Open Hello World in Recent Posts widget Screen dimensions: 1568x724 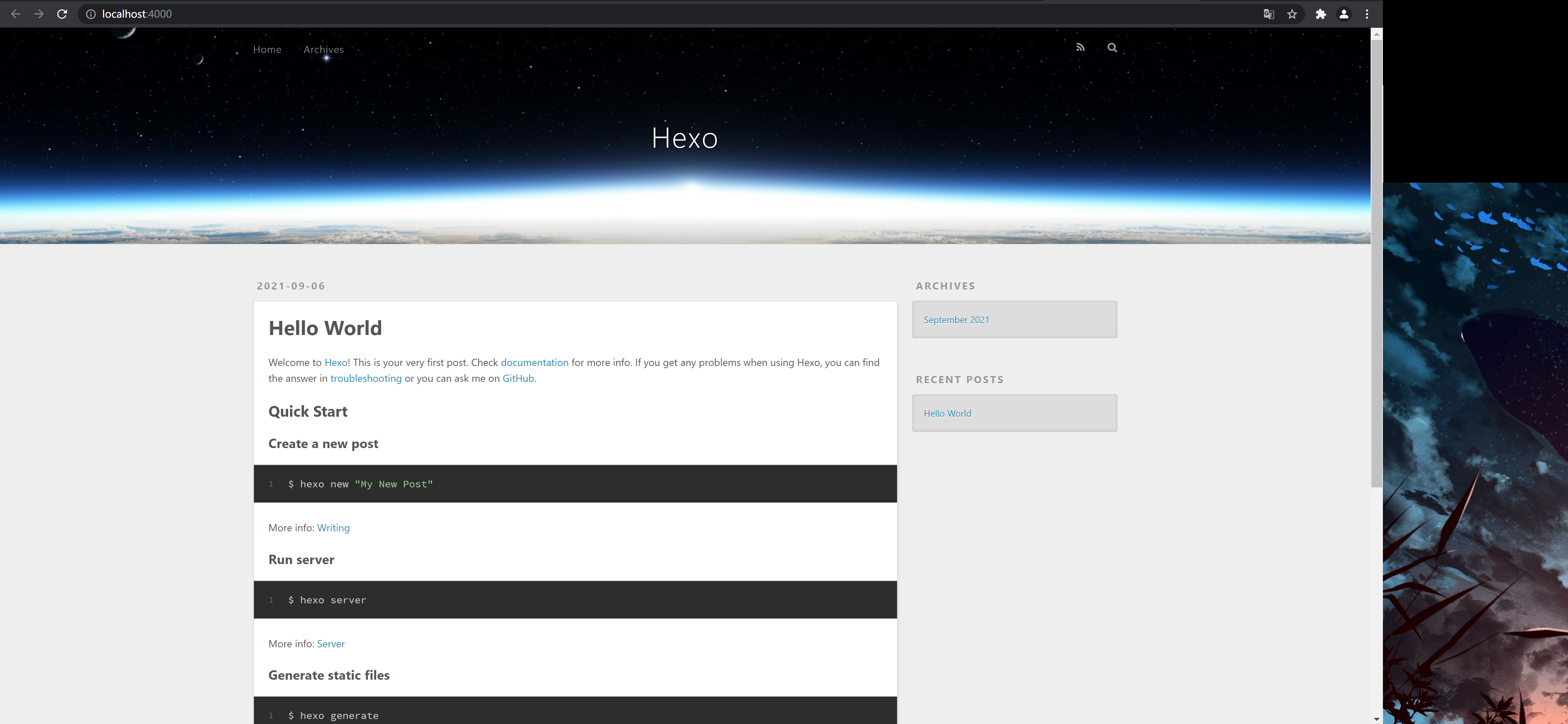click(x=947, y=414)
